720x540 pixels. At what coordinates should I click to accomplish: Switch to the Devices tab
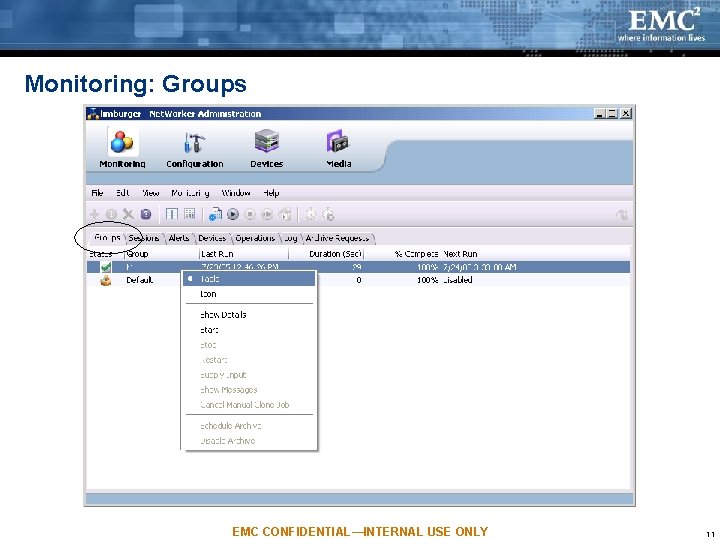click(x=212, y=238)
